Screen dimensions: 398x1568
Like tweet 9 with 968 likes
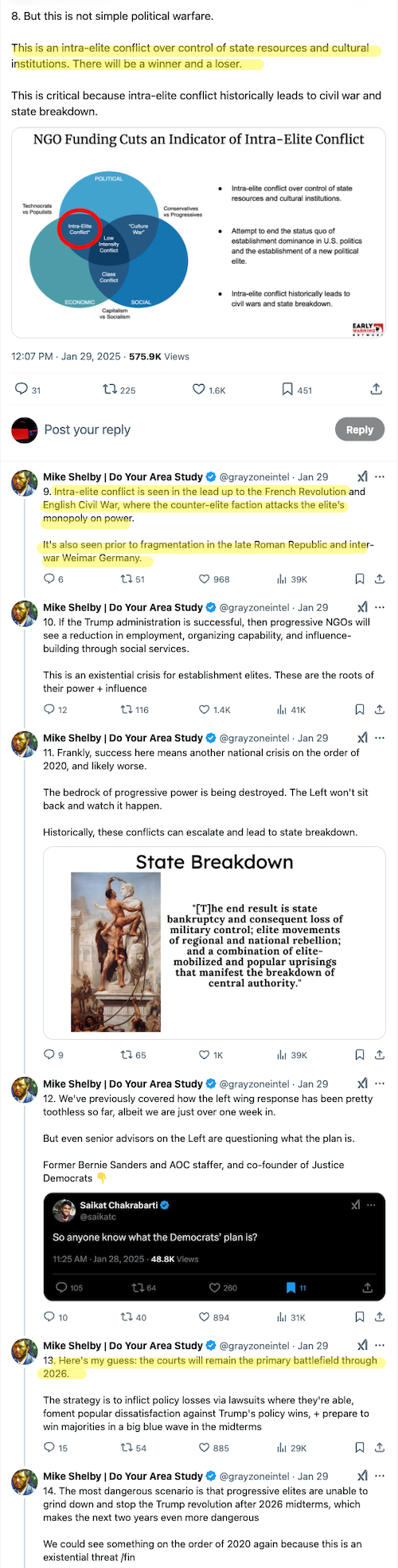tap(205, 579)
